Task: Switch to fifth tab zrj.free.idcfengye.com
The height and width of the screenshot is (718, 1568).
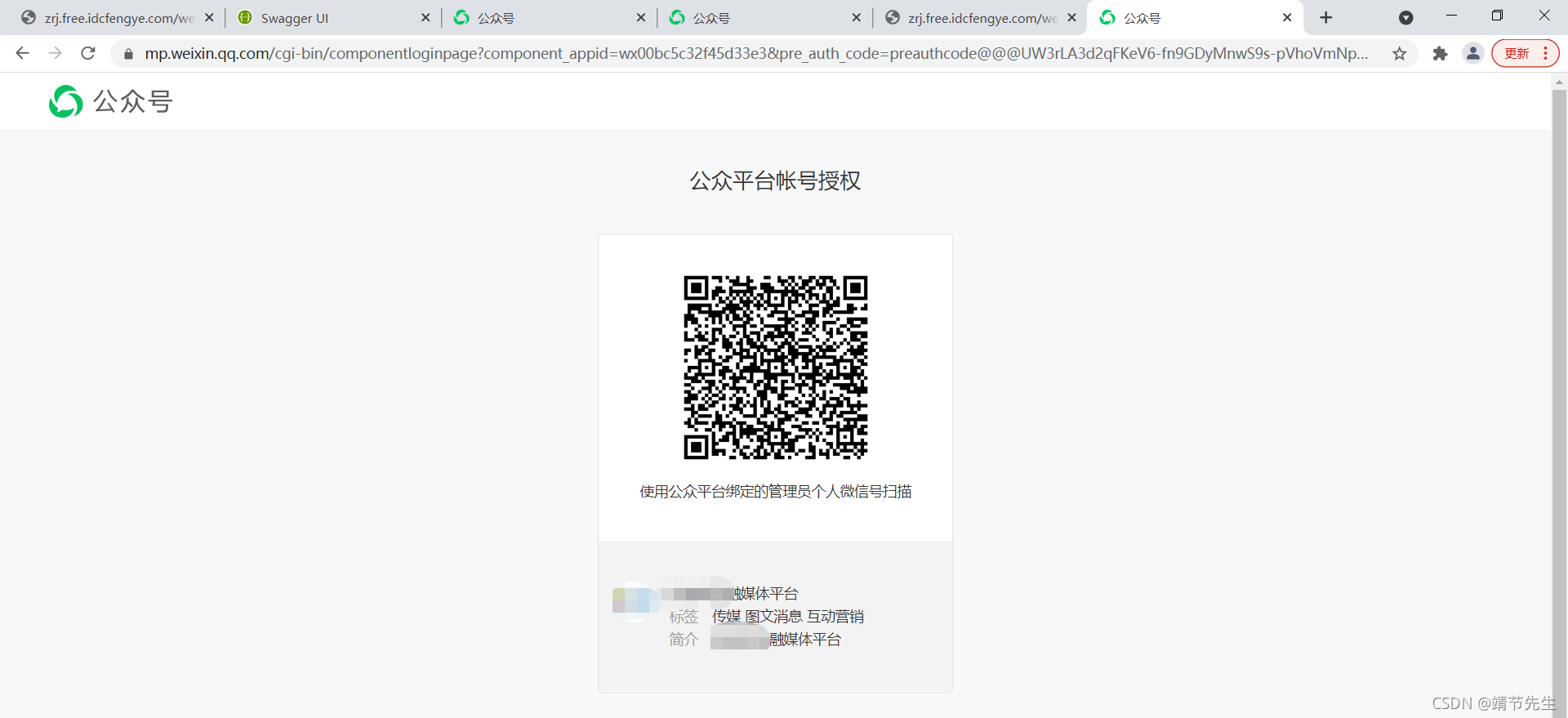Action: 981,18
